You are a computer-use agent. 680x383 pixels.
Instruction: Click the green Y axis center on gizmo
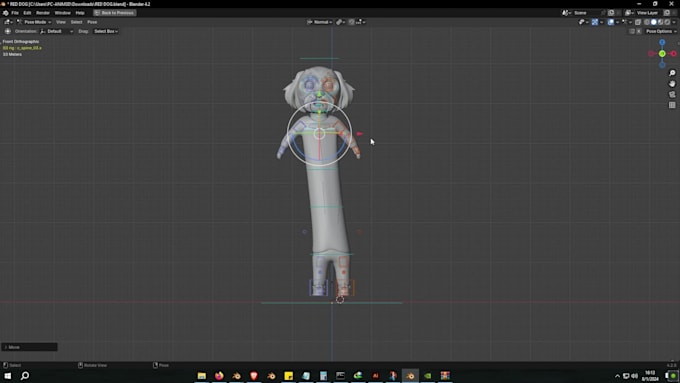click(x=662, y=54)
